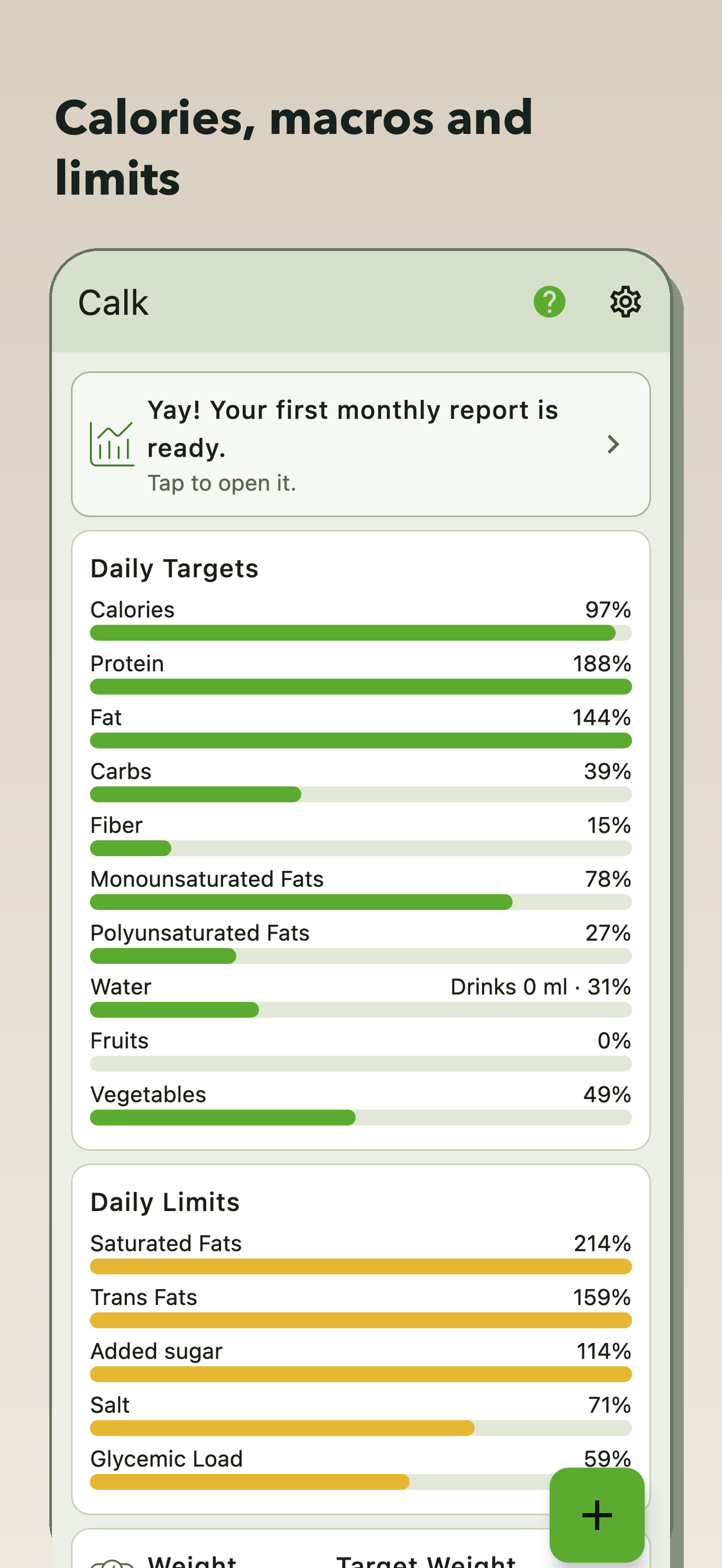The width and height of the screenshot is (722, 1568).
Task: Open the Salt 71% limit bar
Action: click(x=361, y=1428)
